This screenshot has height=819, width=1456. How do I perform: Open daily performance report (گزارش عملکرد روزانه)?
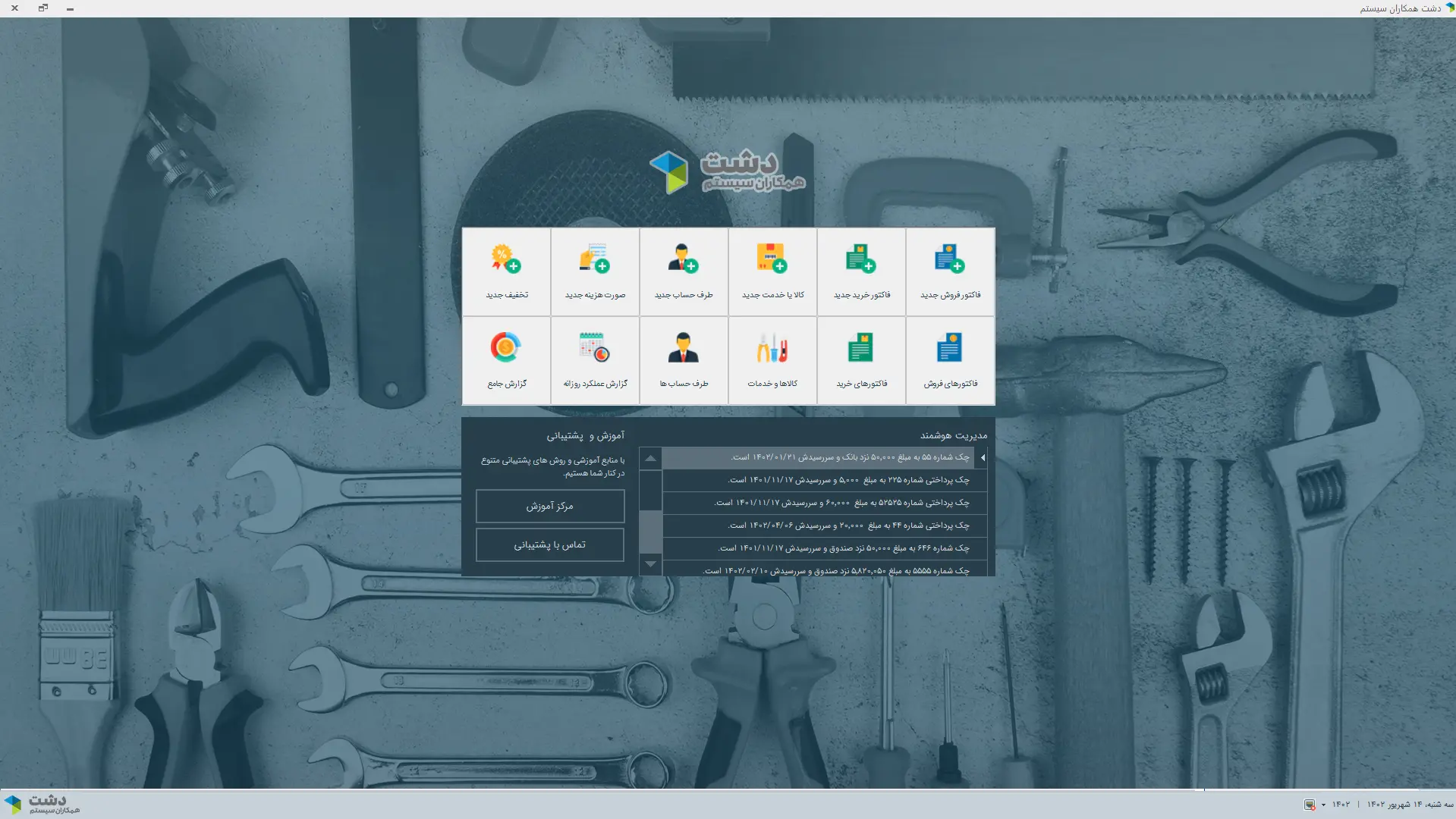(x=595, y=360)
